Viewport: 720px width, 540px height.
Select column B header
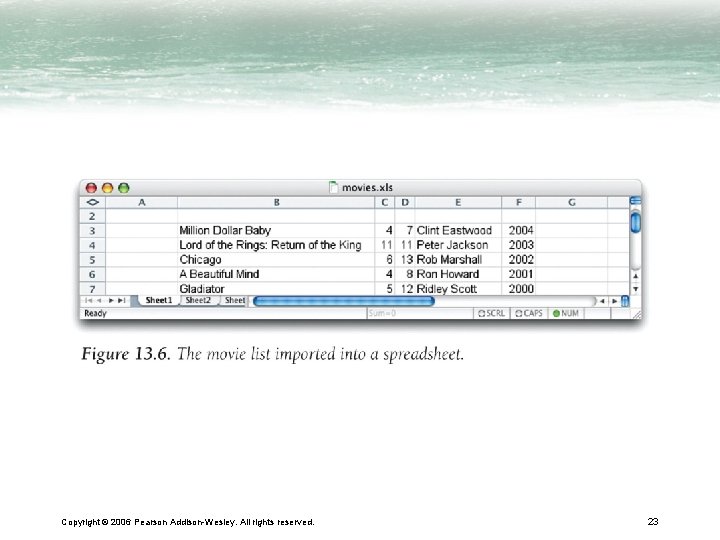click(276, 202)
